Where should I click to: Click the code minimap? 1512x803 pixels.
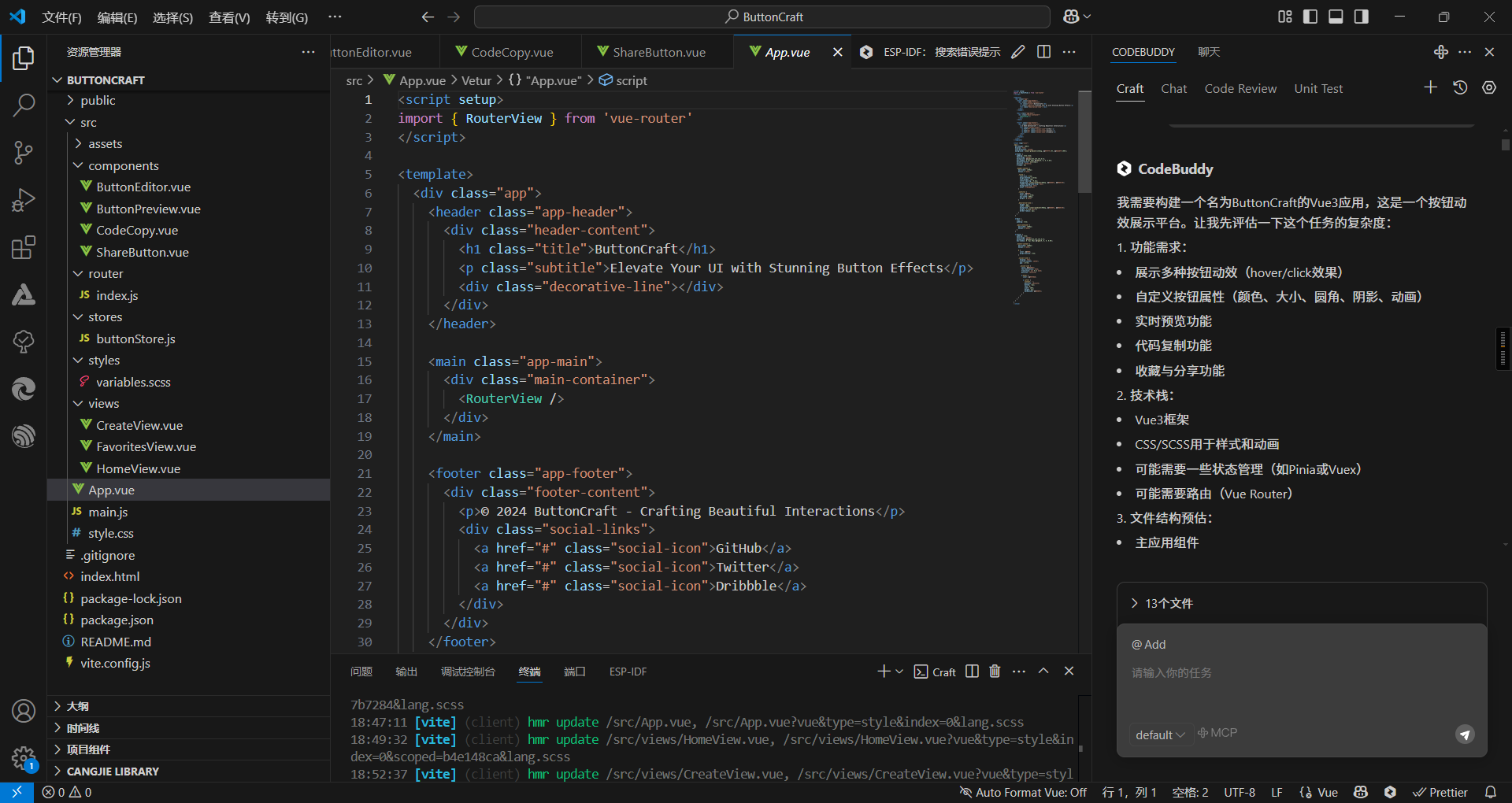1043,197
